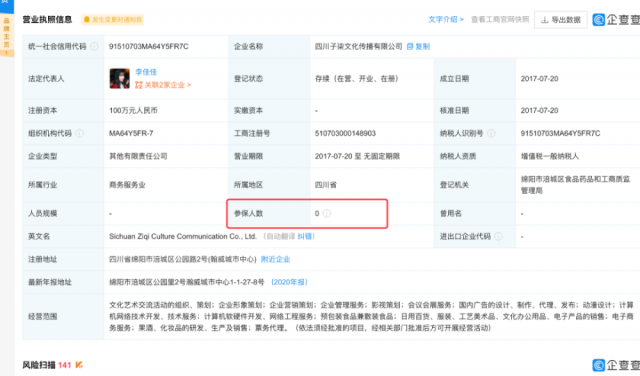Screen dimensions: 640x376
Task: Select credit code 91510703MA64Y5FR7C in first row
Action: pyautogui.click(x=149, y=47)
